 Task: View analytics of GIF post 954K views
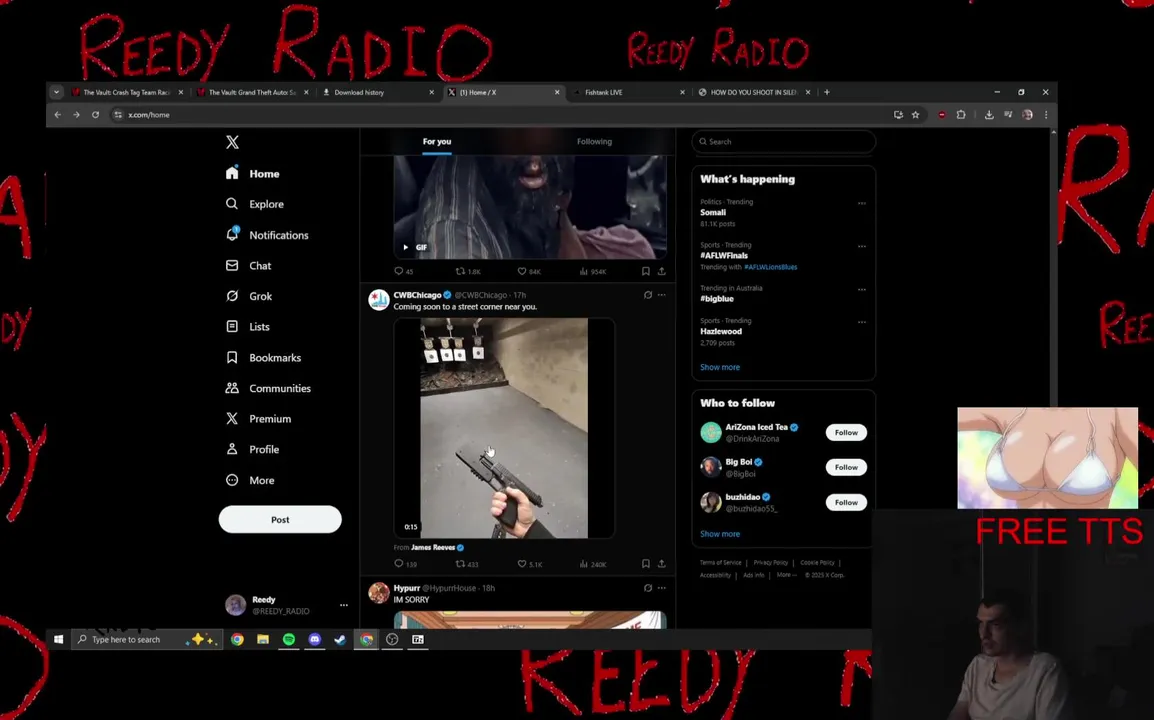592,272
